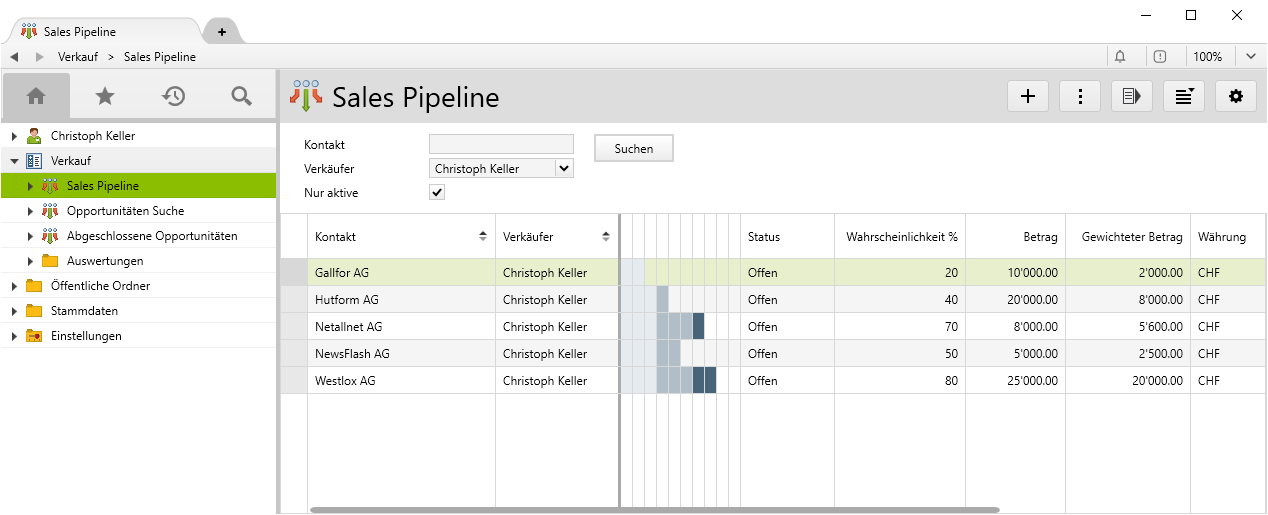Click the plus button to add opportunity
Screen dimensions: 1268x515
pos(1028,96)
